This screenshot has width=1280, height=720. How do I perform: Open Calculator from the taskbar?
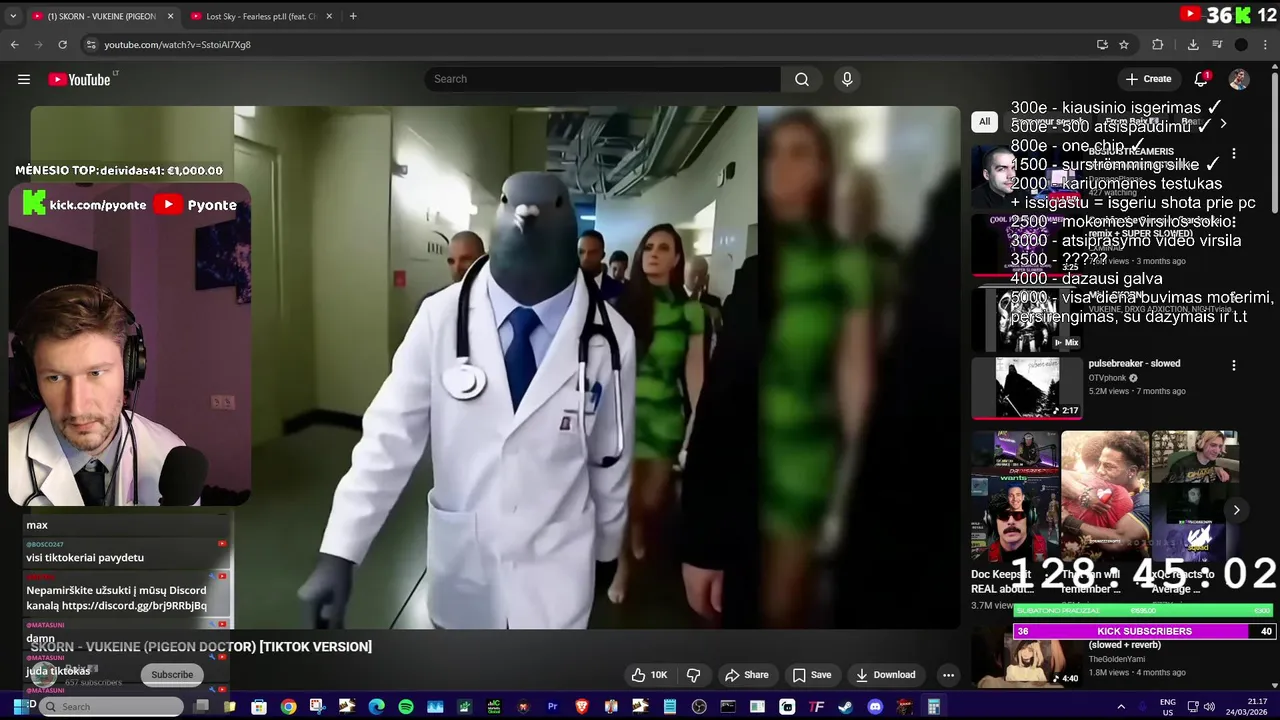[x=933, y=707]
